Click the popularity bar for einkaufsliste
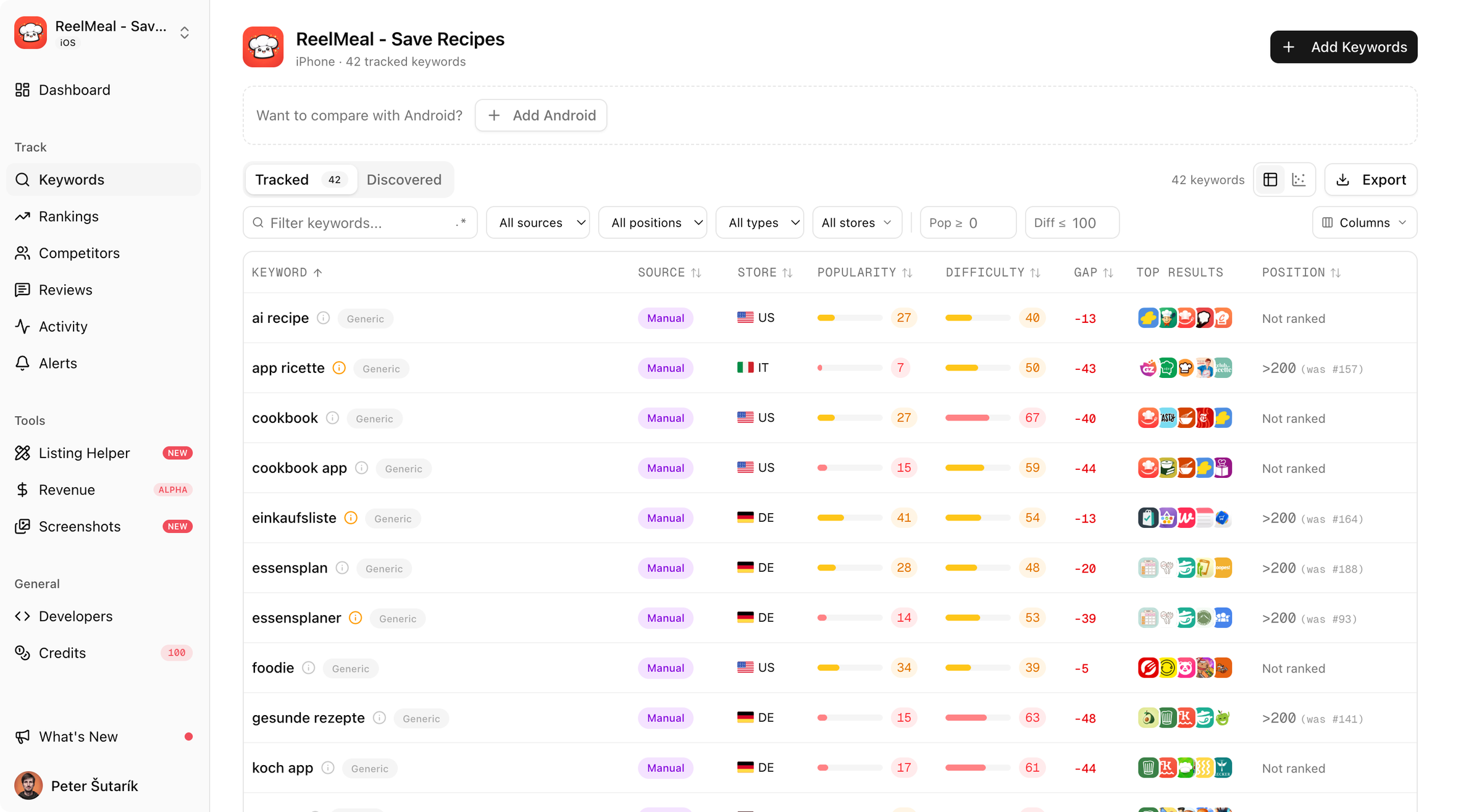Screen dimensions: 1482x812 click(x=850, y=518)
